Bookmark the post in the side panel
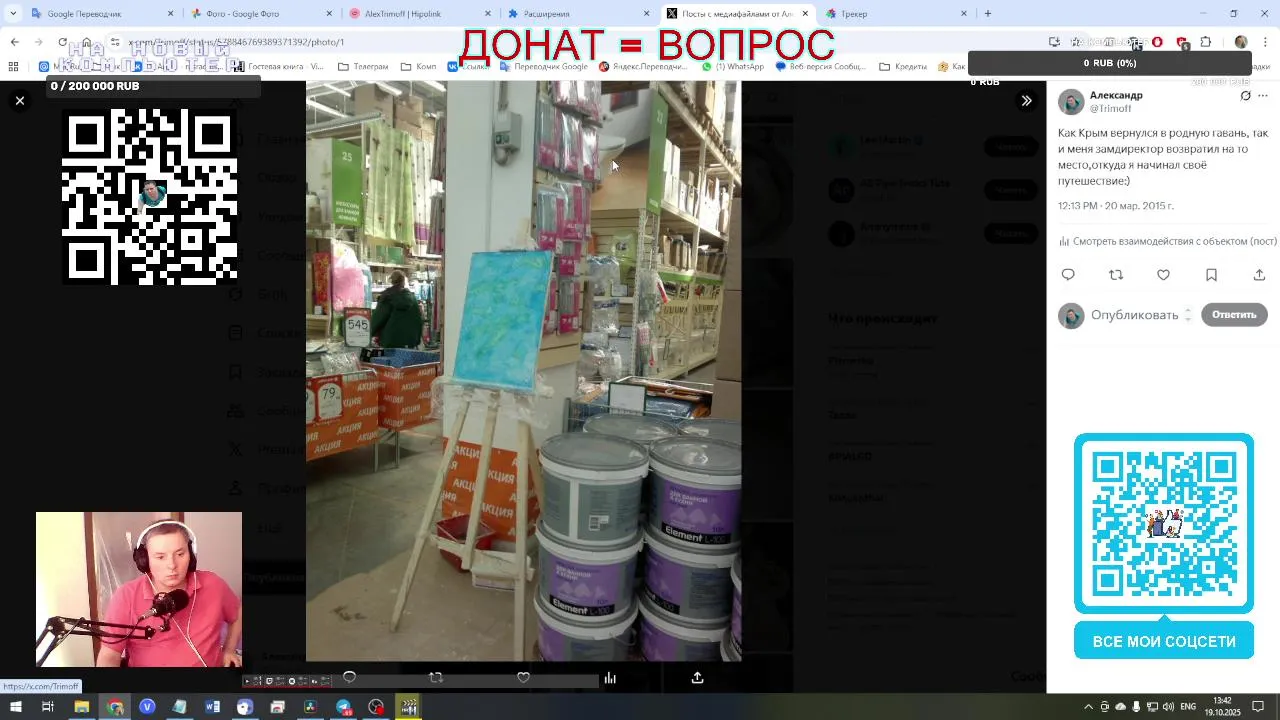Screen dimensions: 1280x720 [x=1211, y=274]
